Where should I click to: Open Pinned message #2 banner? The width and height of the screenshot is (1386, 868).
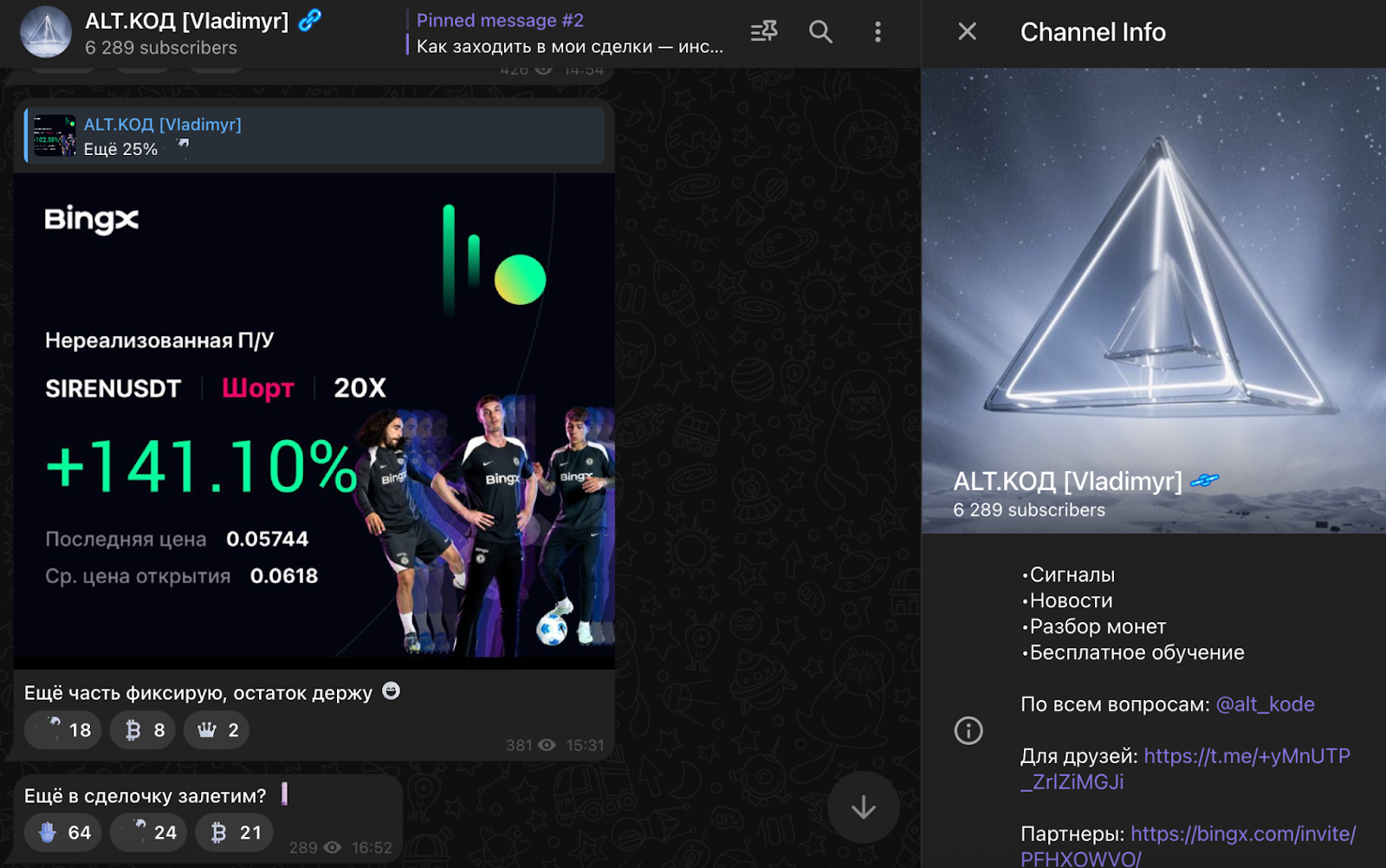point(569,33)
